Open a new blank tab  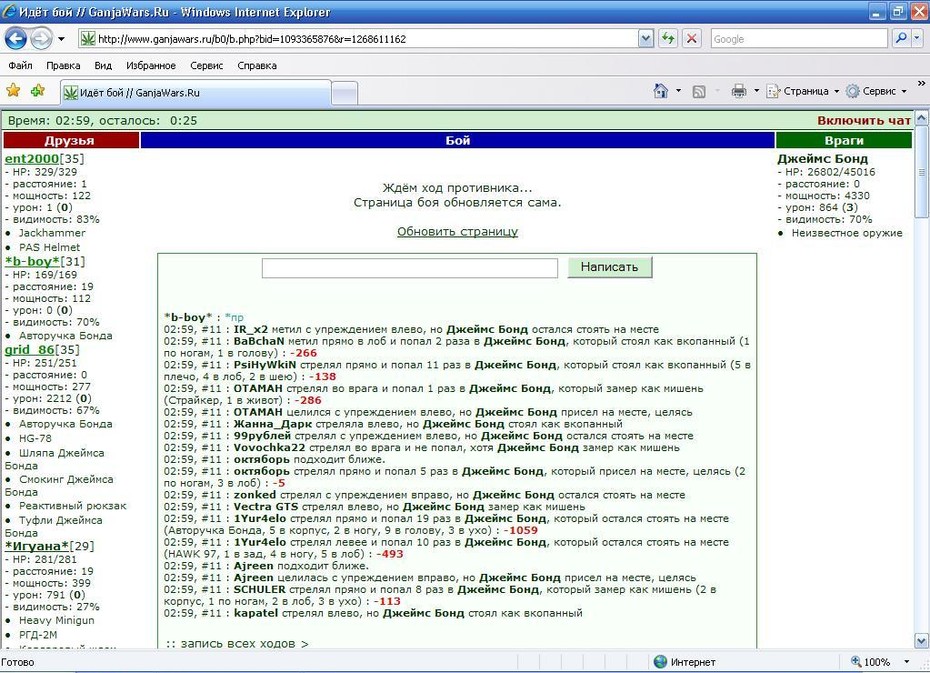click(x=344, y=94)
